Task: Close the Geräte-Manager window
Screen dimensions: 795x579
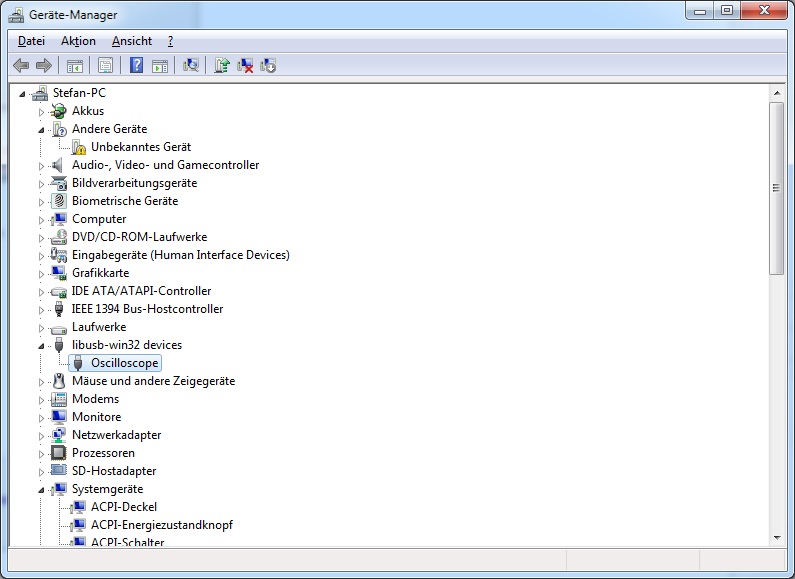Action: 764,11
